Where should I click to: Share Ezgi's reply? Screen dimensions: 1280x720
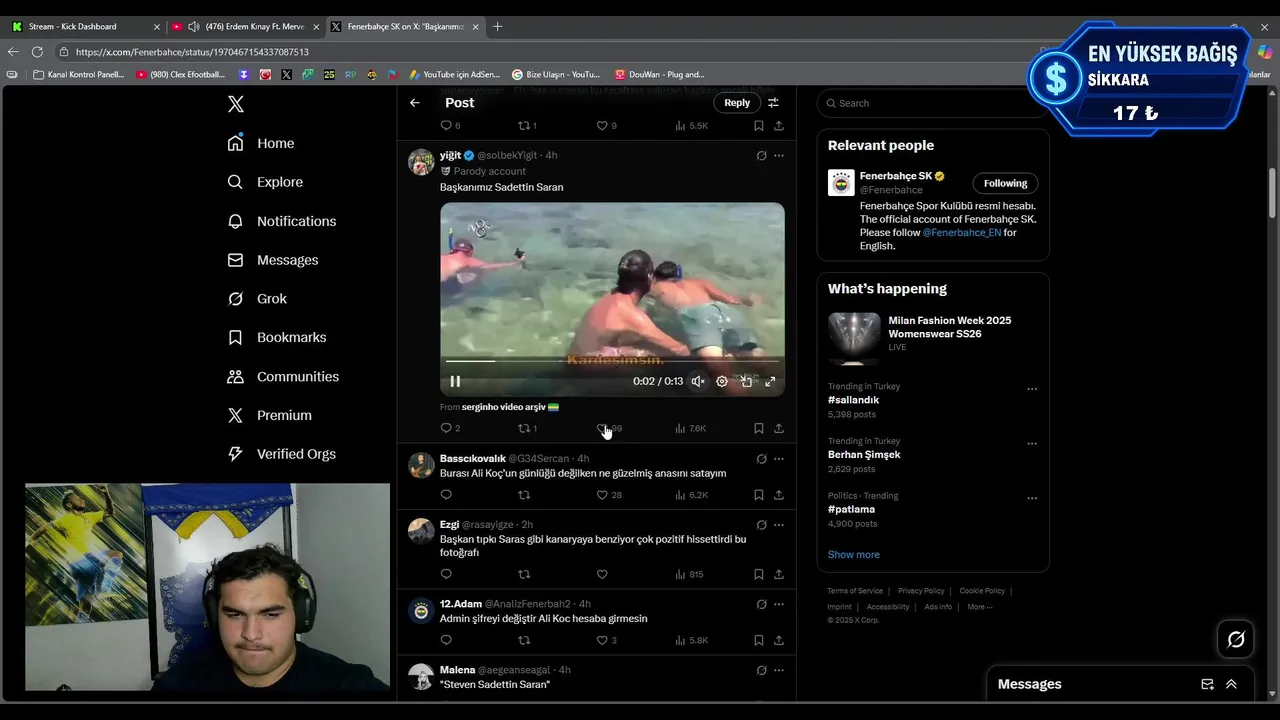(778, 574)
